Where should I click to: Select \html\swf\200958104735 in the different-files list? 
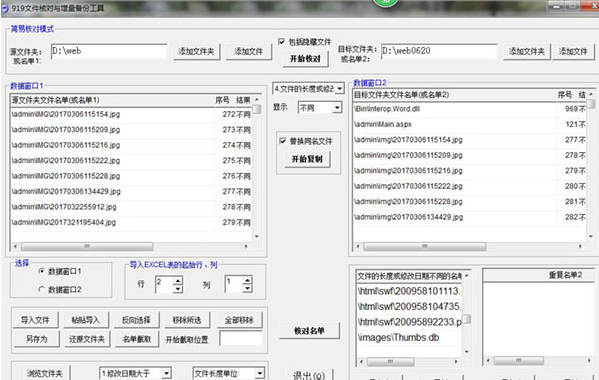pyautogui.click(x=409, y=306)
